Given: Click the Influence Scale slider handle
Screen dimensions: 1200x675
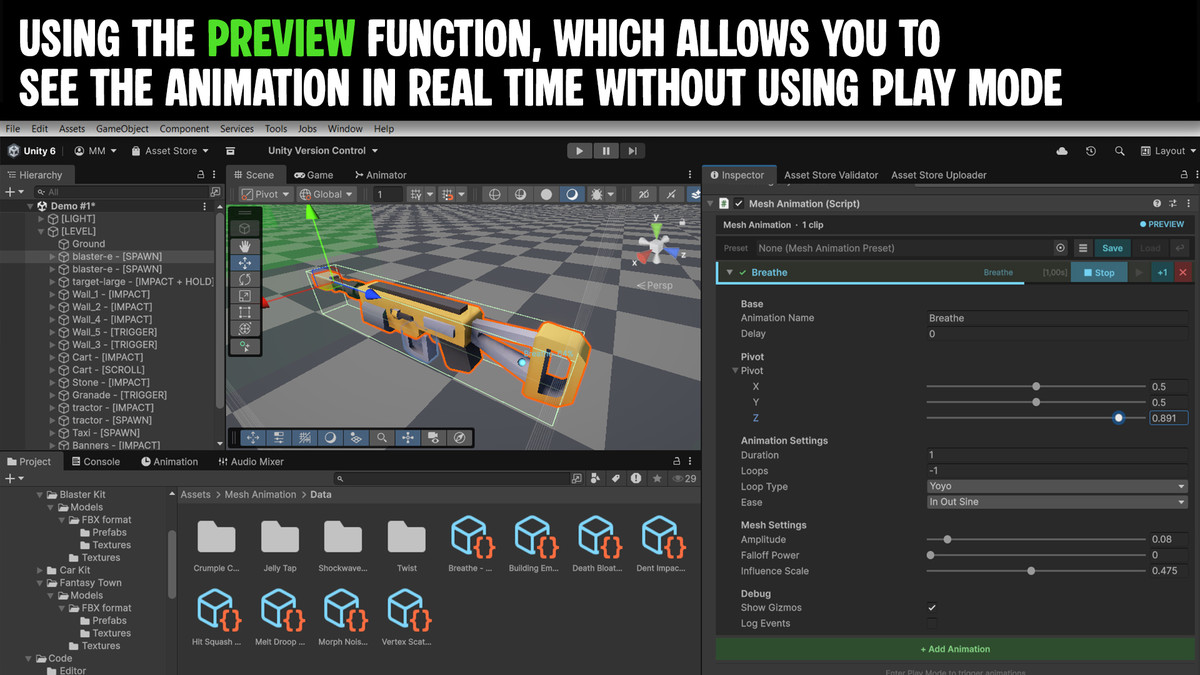Looking at the screenshot, I should click(x=1030, y=571).
